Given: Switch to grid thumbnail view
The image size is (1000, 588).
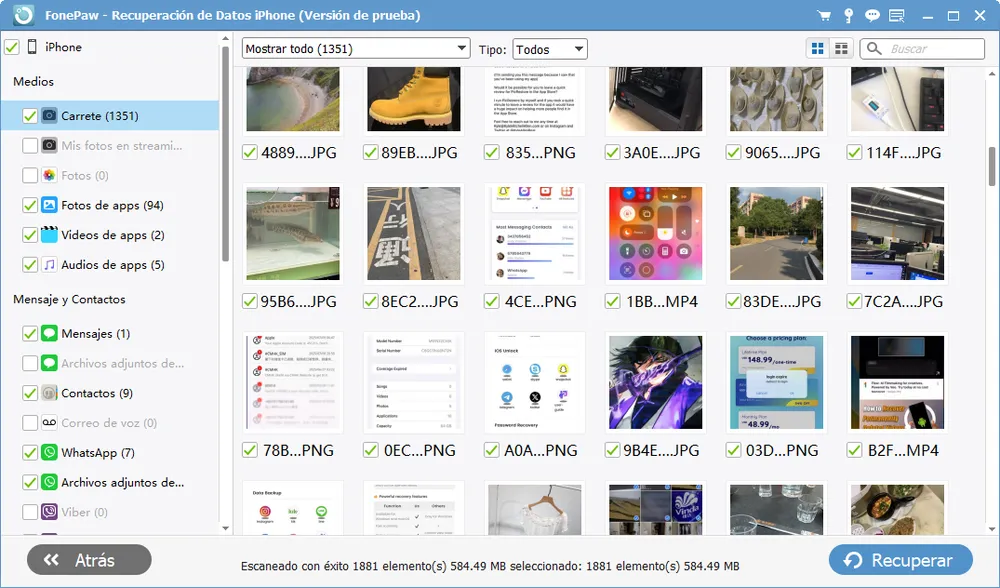Looking at the screenshot, I should click(x=818, y=49).
